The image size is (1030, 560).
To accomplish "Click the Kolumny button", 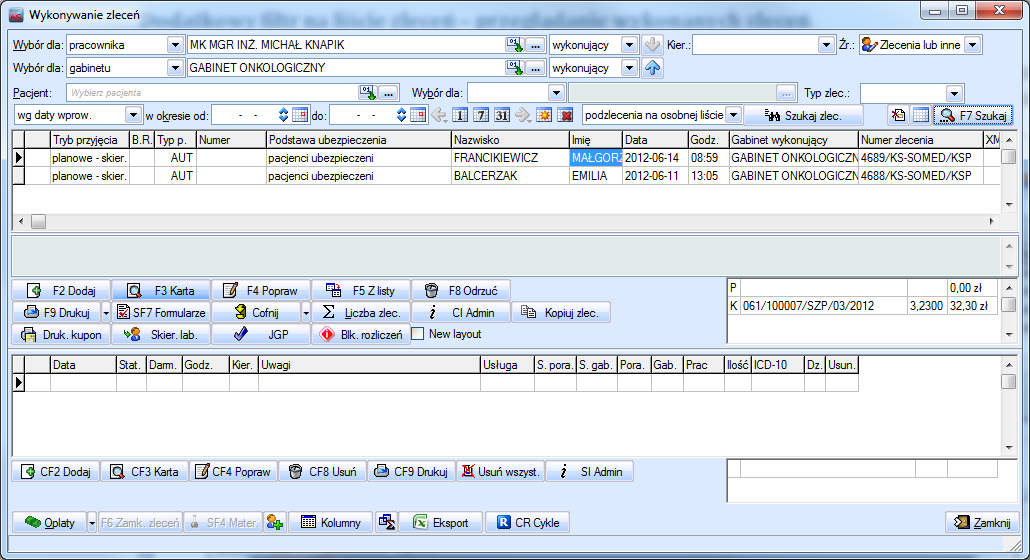I will pos(331,523).
